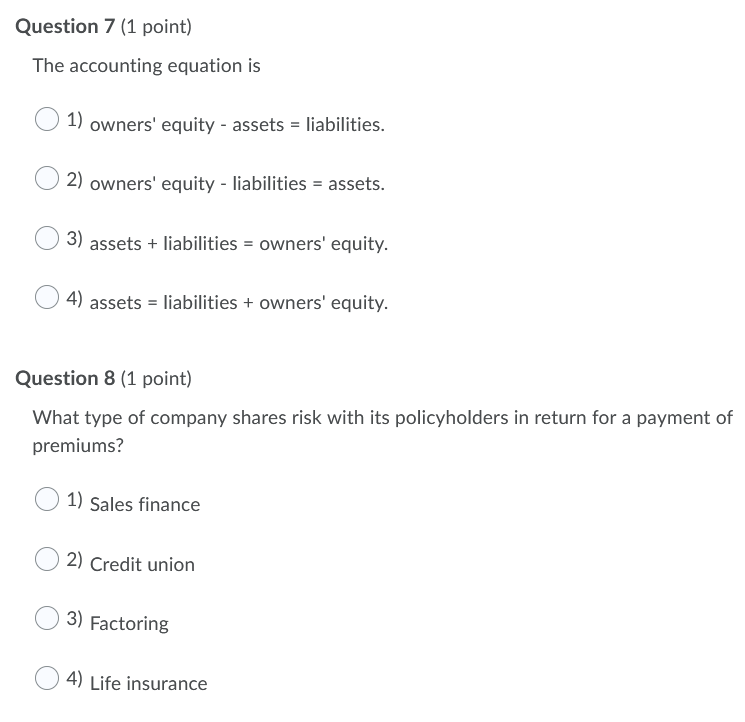Pick radio for assets + liabilities = owners' equity
745x722 pixels.
pyautogui.click(x=47, y=238)
